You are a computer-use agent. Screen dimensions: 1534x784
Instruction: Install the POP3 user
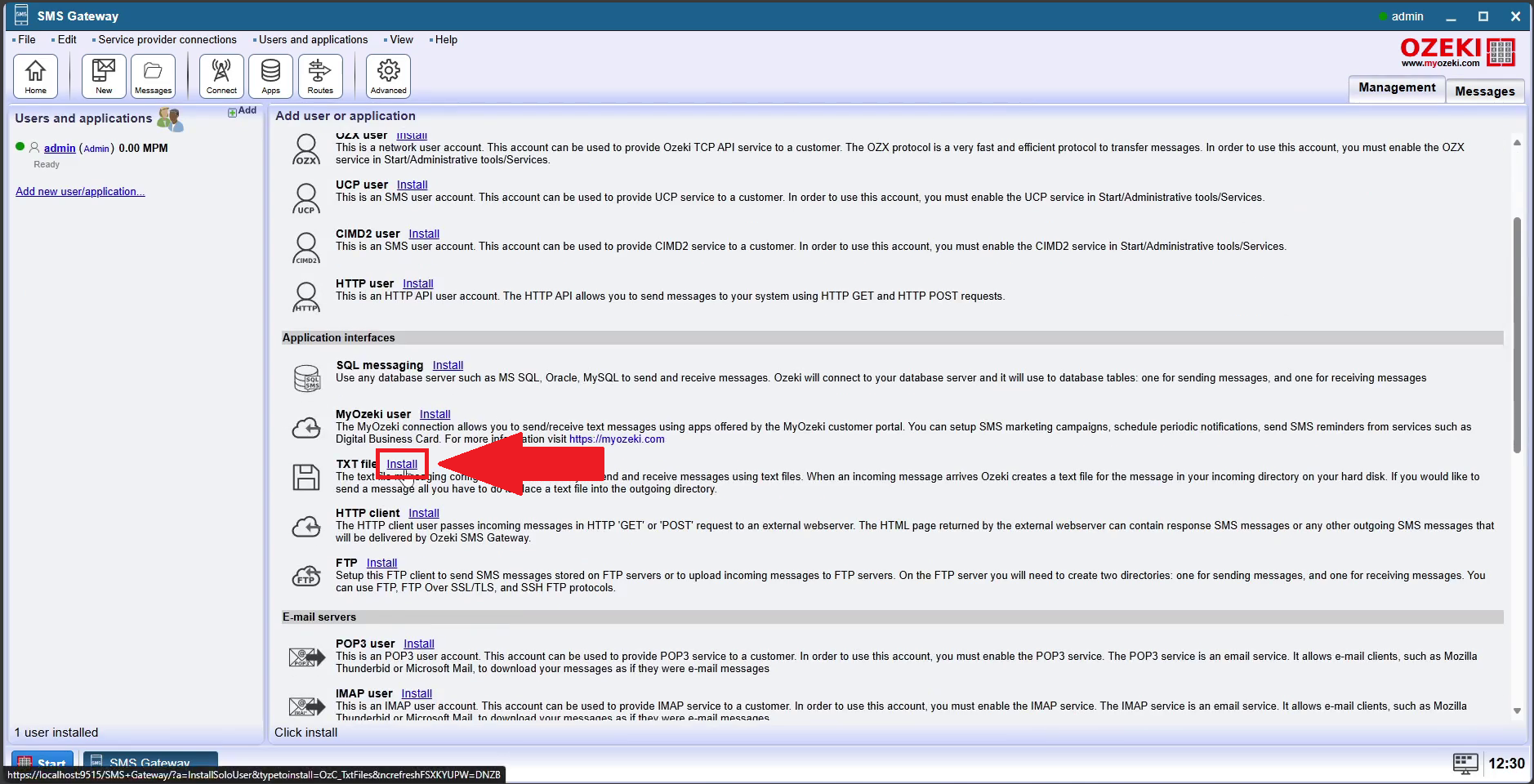point(419,644)
